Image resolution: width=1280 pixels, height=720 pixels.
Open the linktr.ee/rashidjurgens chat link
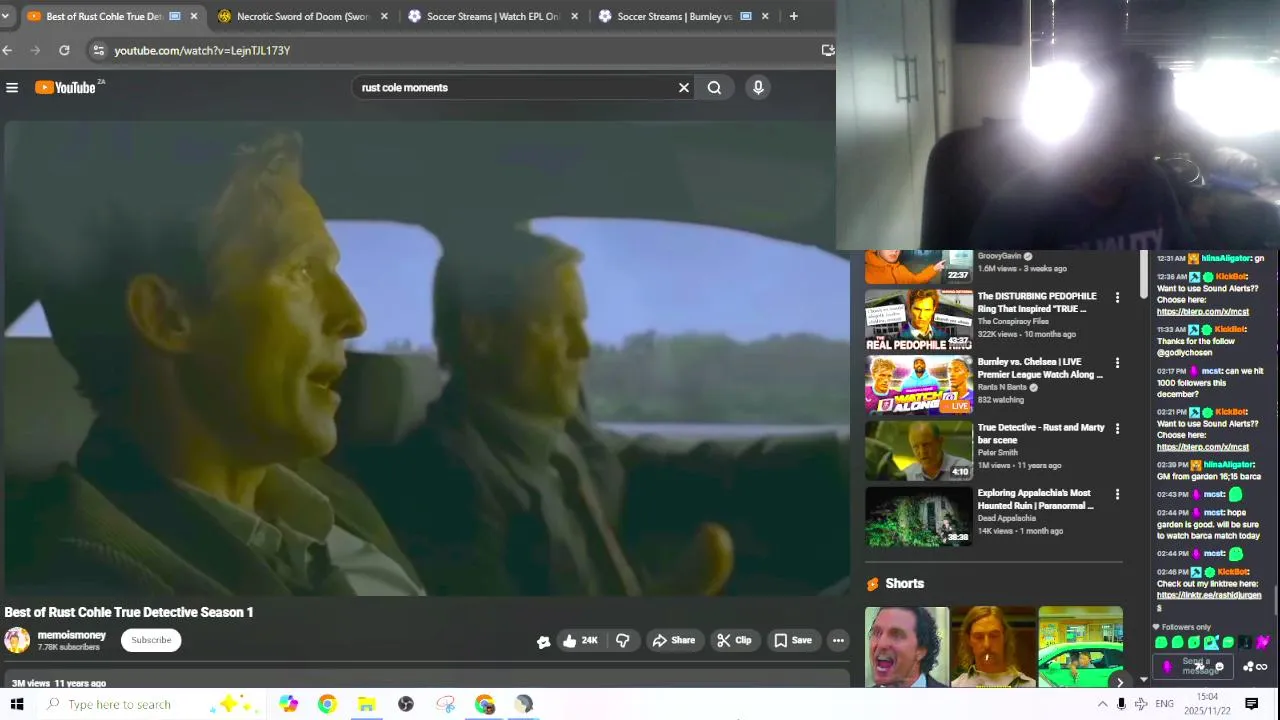tap(1208, 601)
